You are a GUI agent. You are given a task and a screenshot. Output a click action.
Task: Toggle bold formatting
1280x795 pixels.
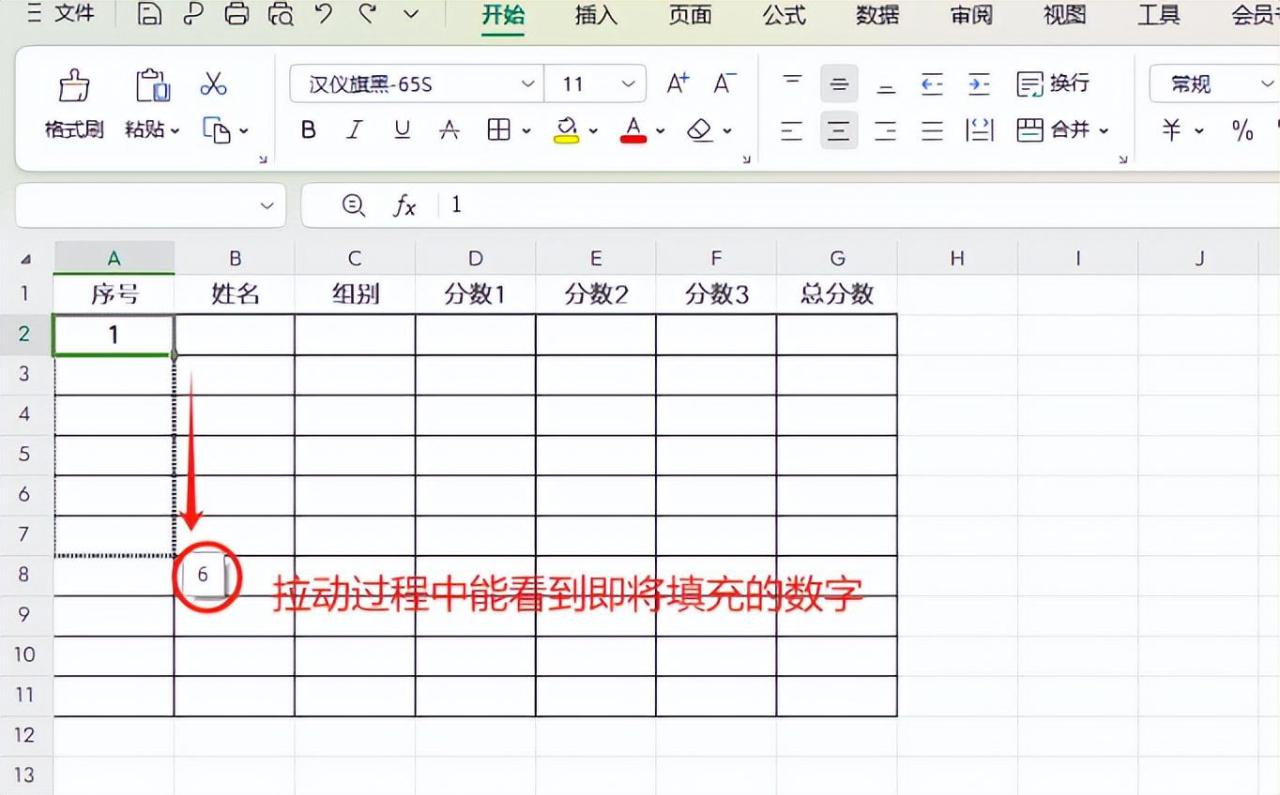click(x=309, y=130)
